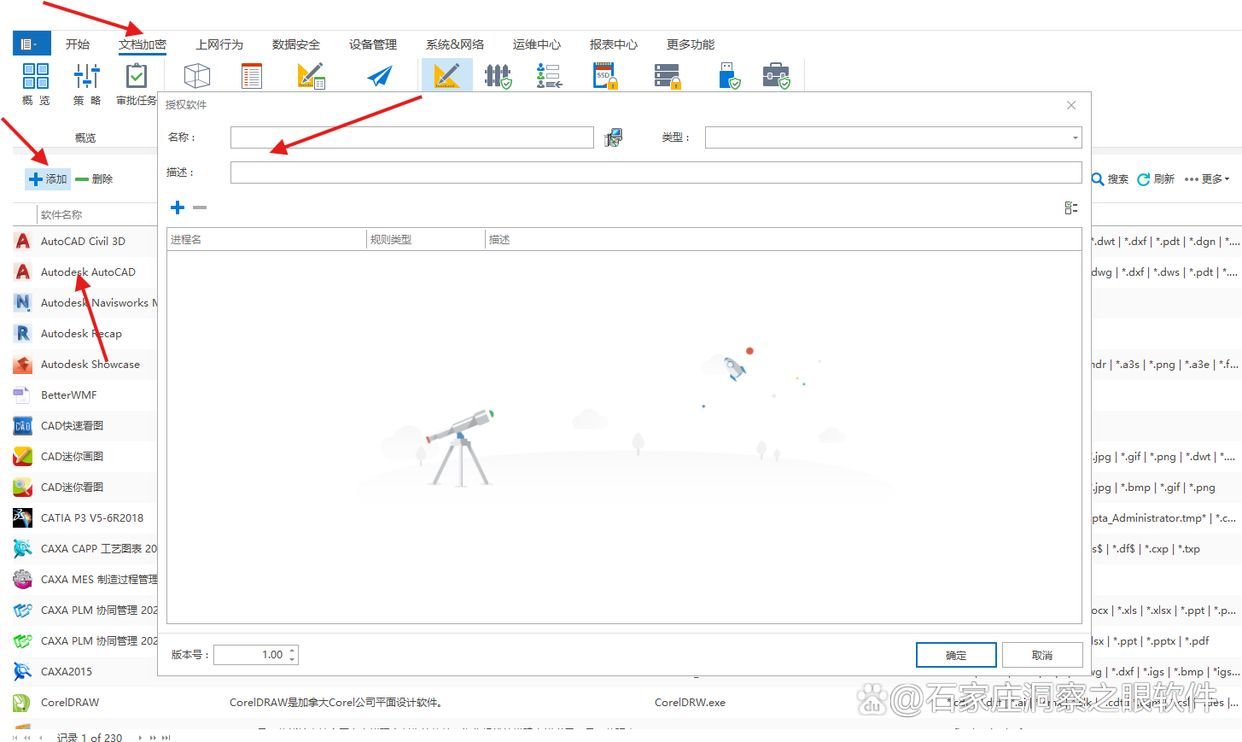Open the 更多 dropdown

[1207, 179]
